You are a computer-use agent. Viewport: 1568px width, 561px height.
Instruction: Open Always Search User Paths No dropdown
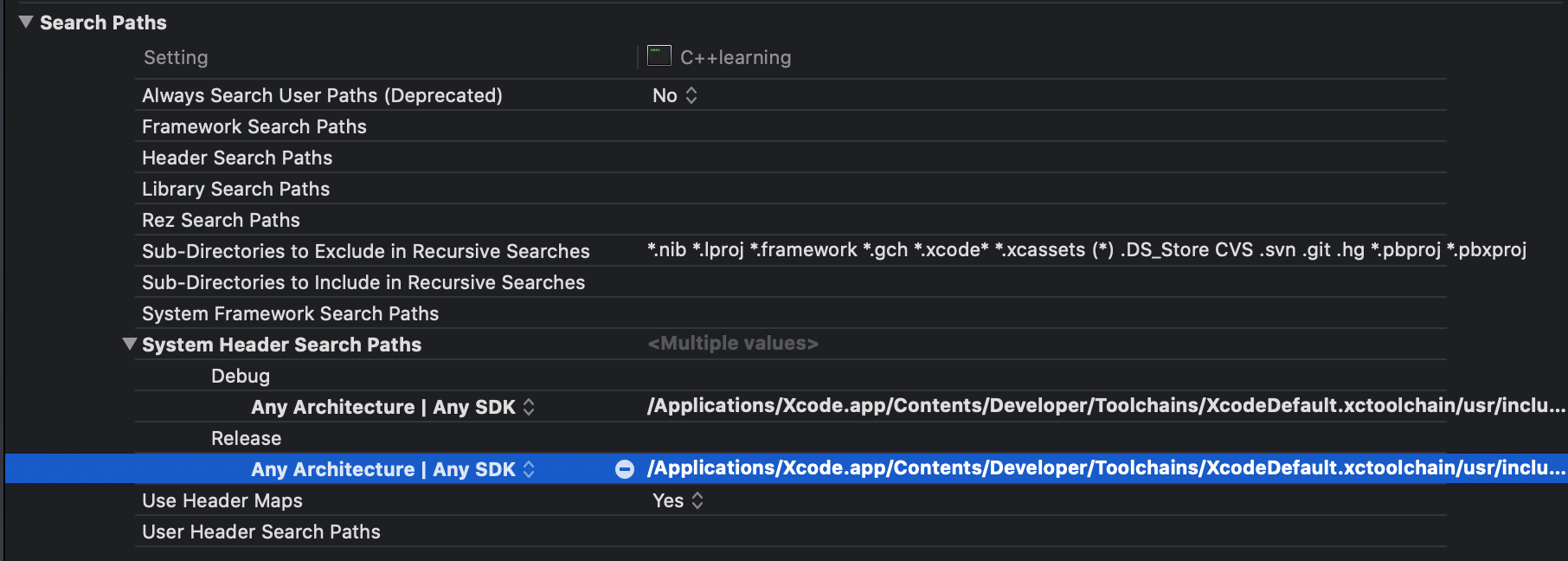tap(675, 95)
